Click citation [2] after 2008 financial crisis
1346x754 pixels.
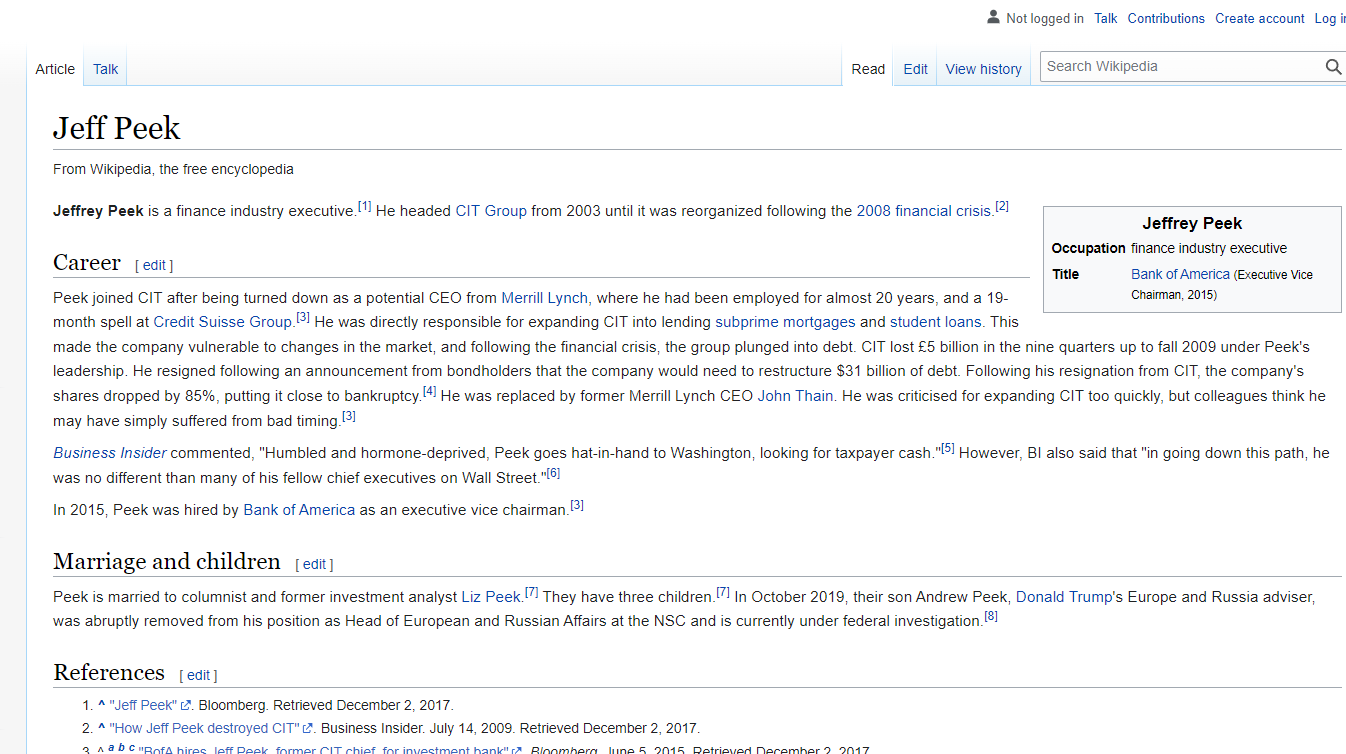[x=1002, y=207]
